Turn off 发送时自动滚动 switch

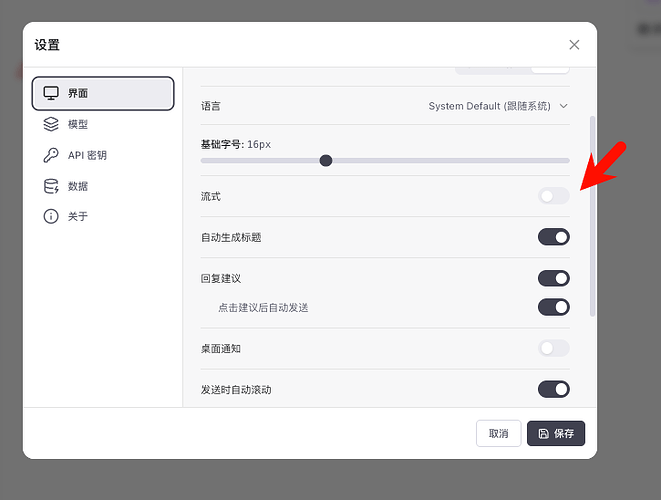click(554, 389)
